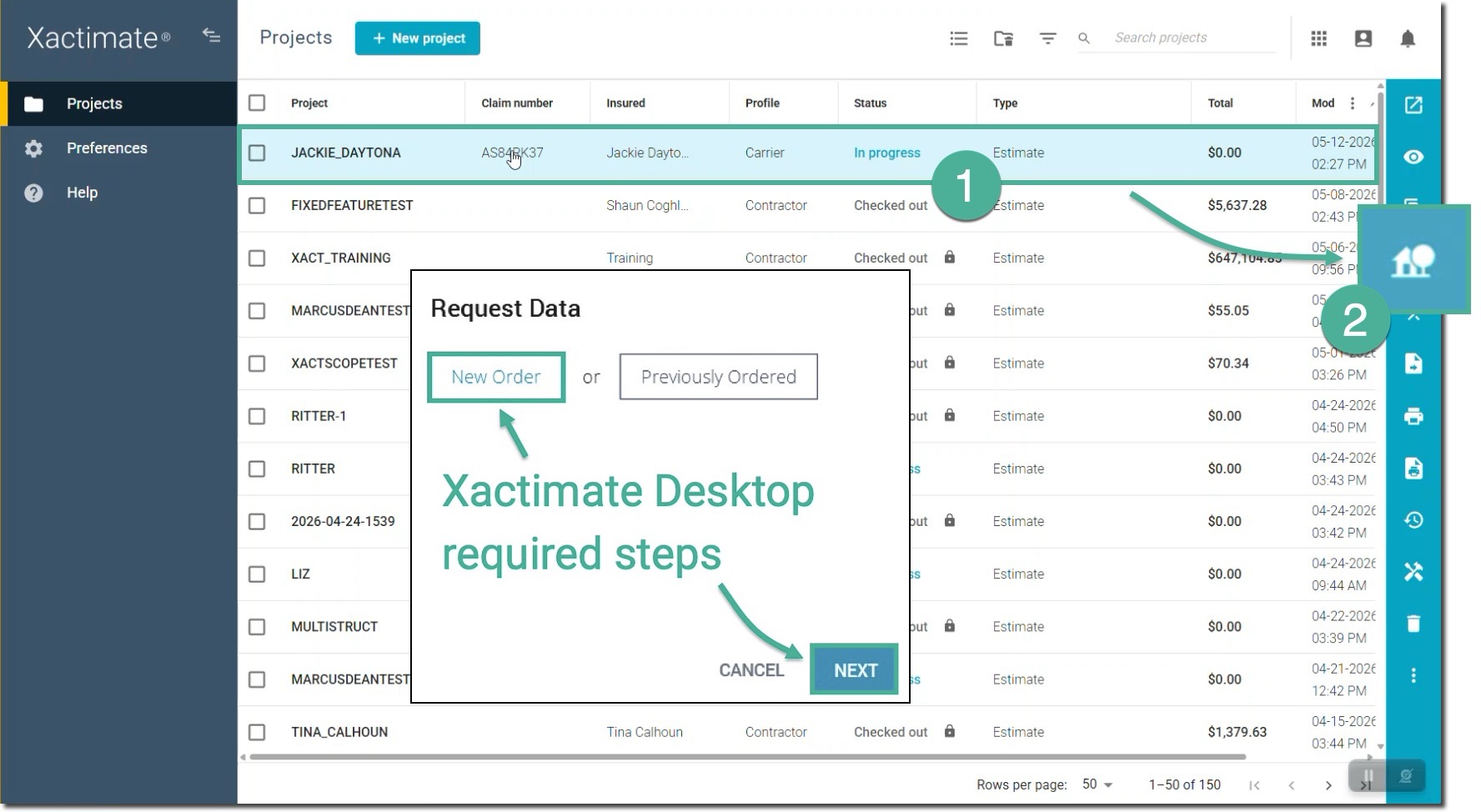Open Help in the sidebar
The image size is (1481, 812).
coord(118,193)
